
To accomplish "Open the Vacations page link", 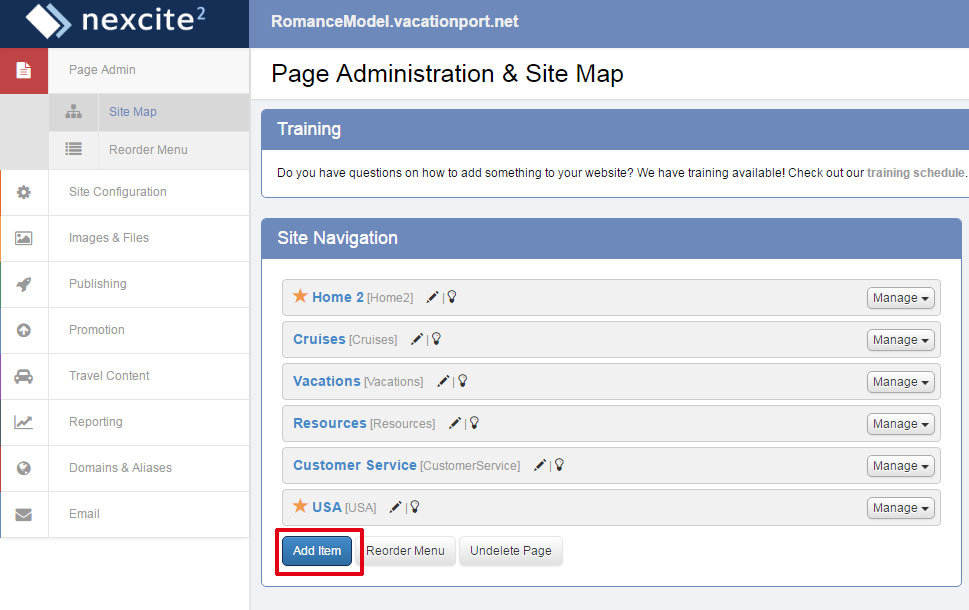I will (x=326, y=381).
